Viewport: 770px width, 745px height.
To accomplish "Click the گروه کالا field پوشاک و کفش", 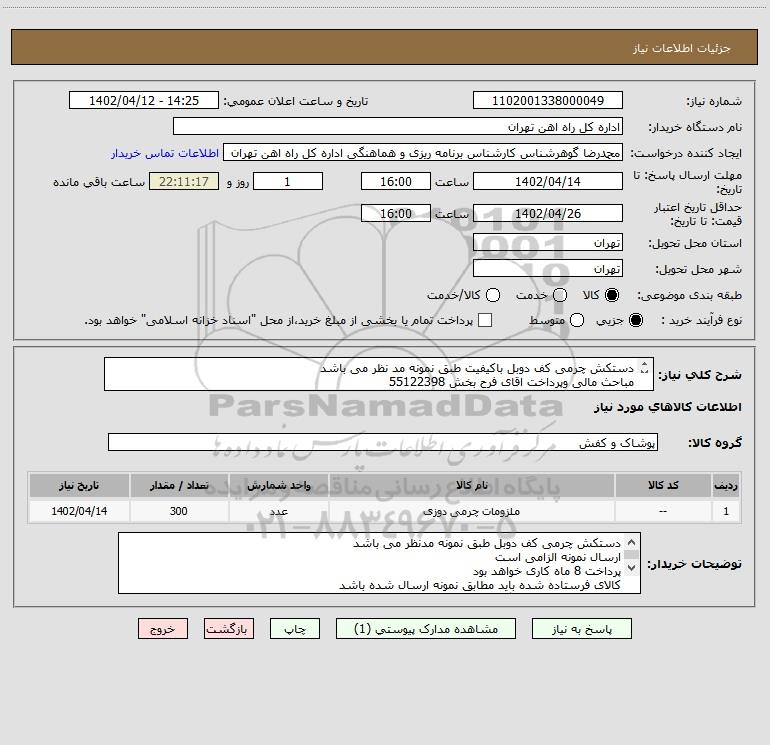I will 383,442.
